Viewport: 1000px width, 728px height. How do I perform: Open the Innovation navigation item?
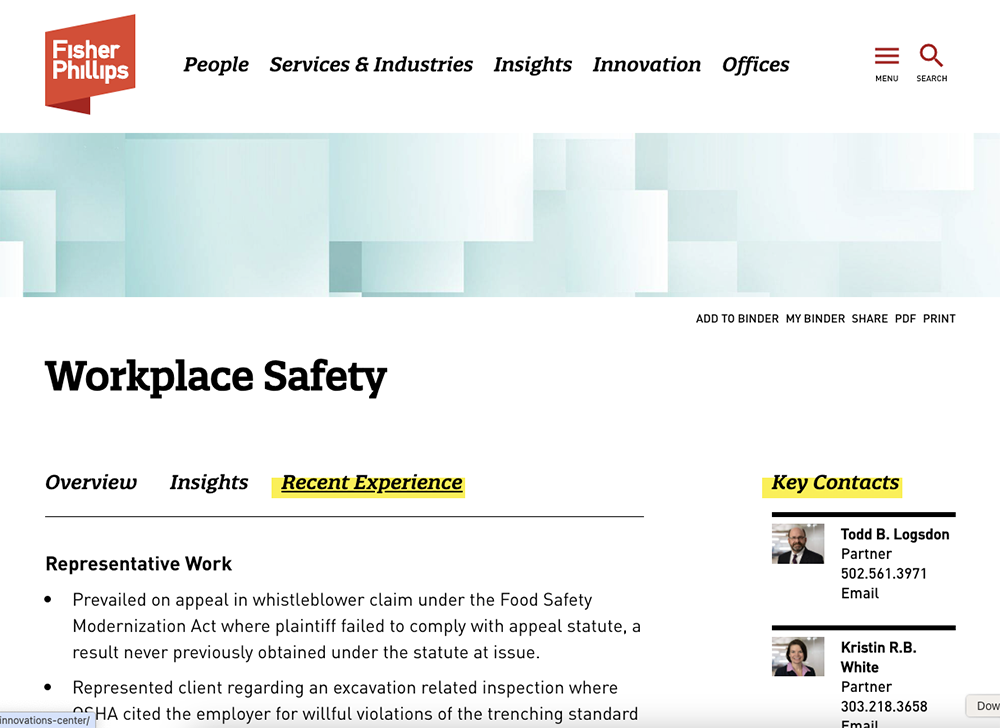(x=647, y=65)
